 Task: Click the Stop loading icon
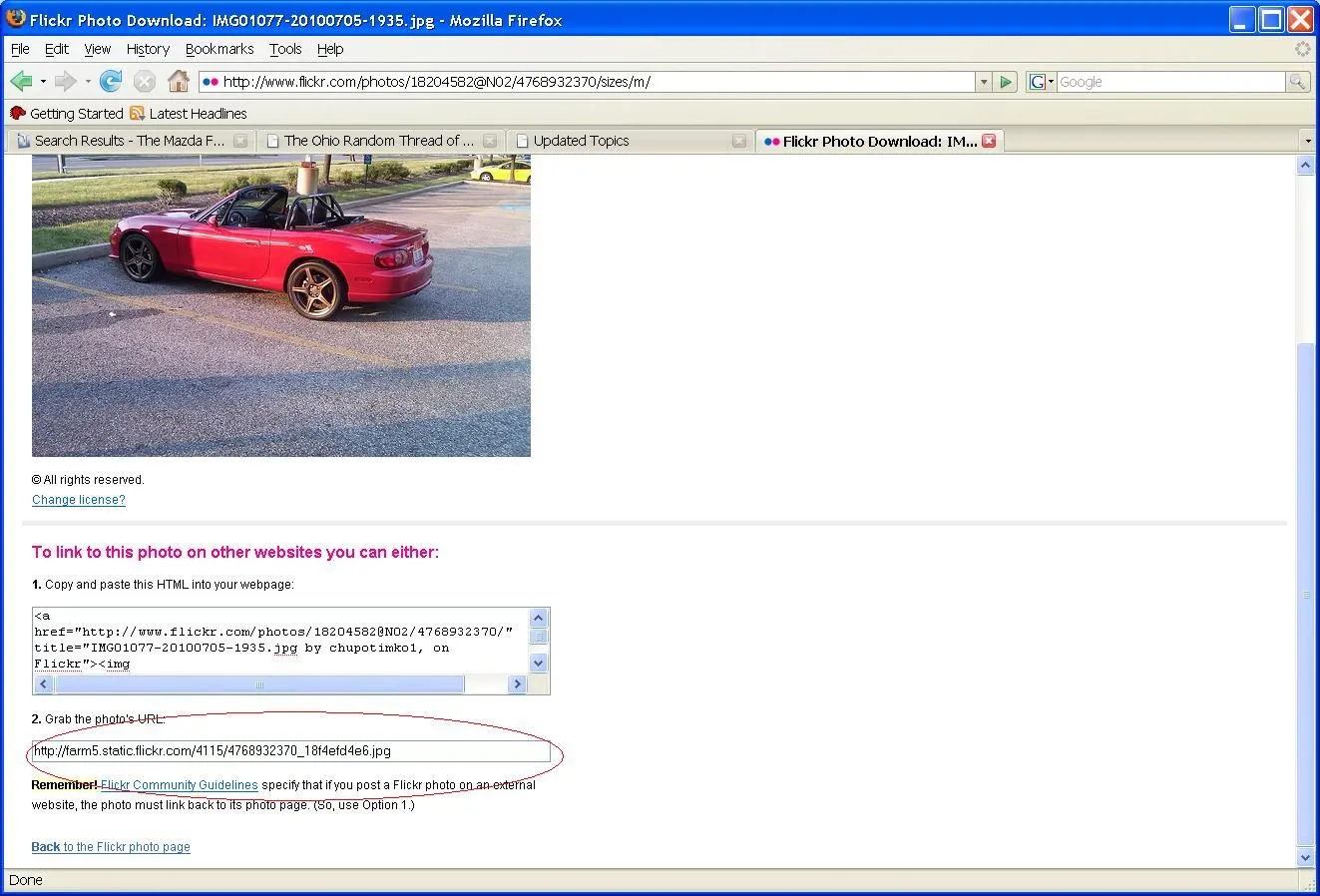(x=145, y=82)
